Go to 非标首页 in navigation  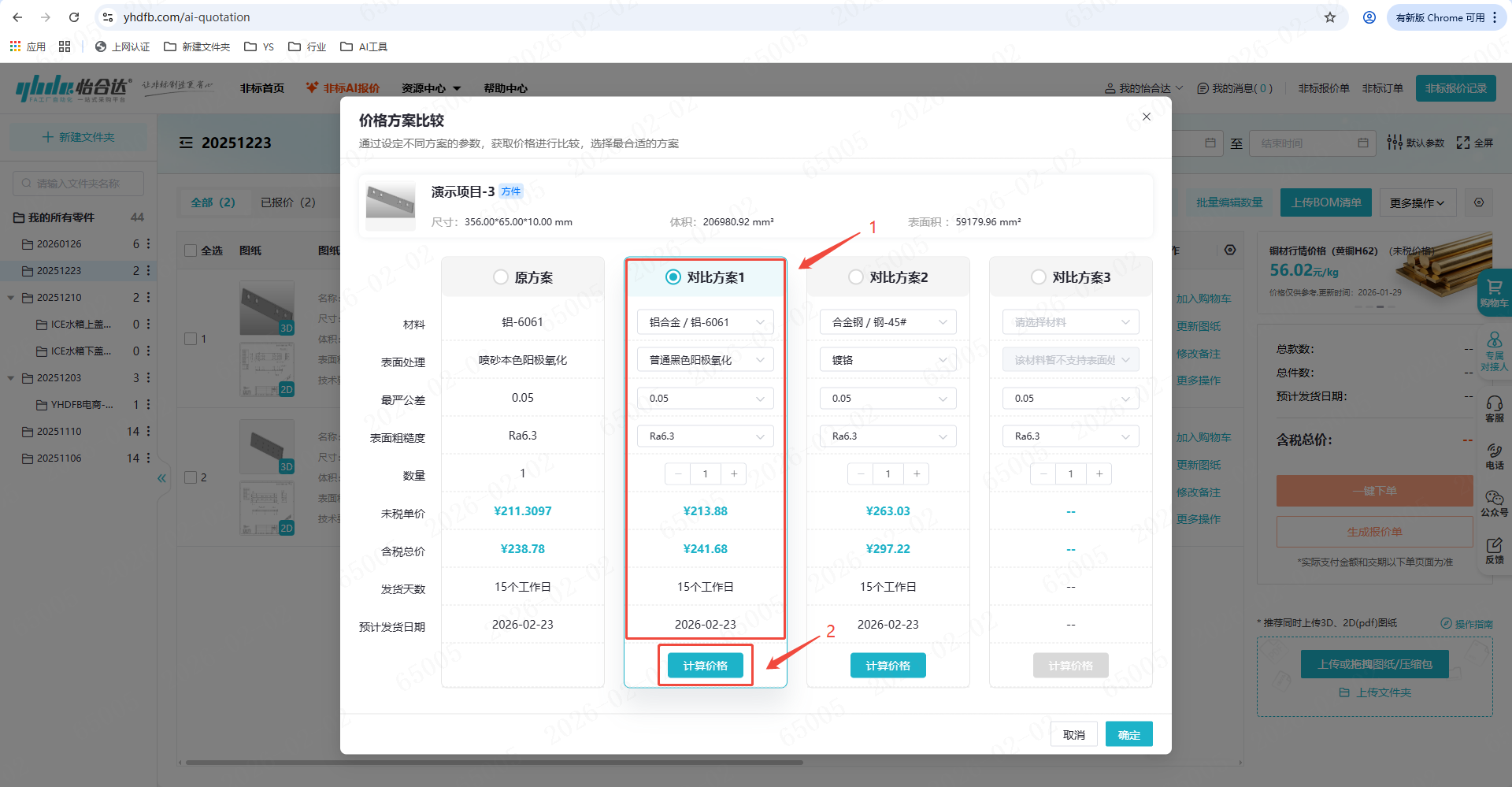pos(262,88)
